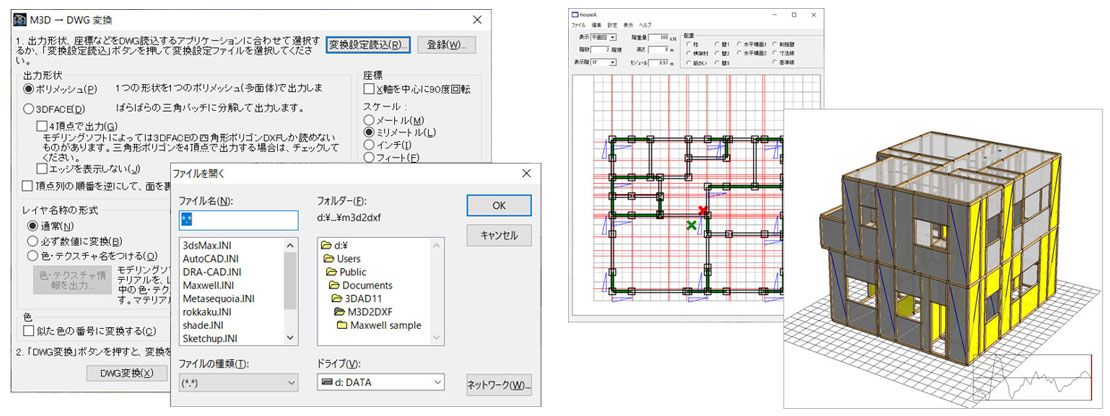Viewport: 1110px width, 416px height.
Task: Select the 3DFACE(D) output shape radio button
Action: [27, 108]
